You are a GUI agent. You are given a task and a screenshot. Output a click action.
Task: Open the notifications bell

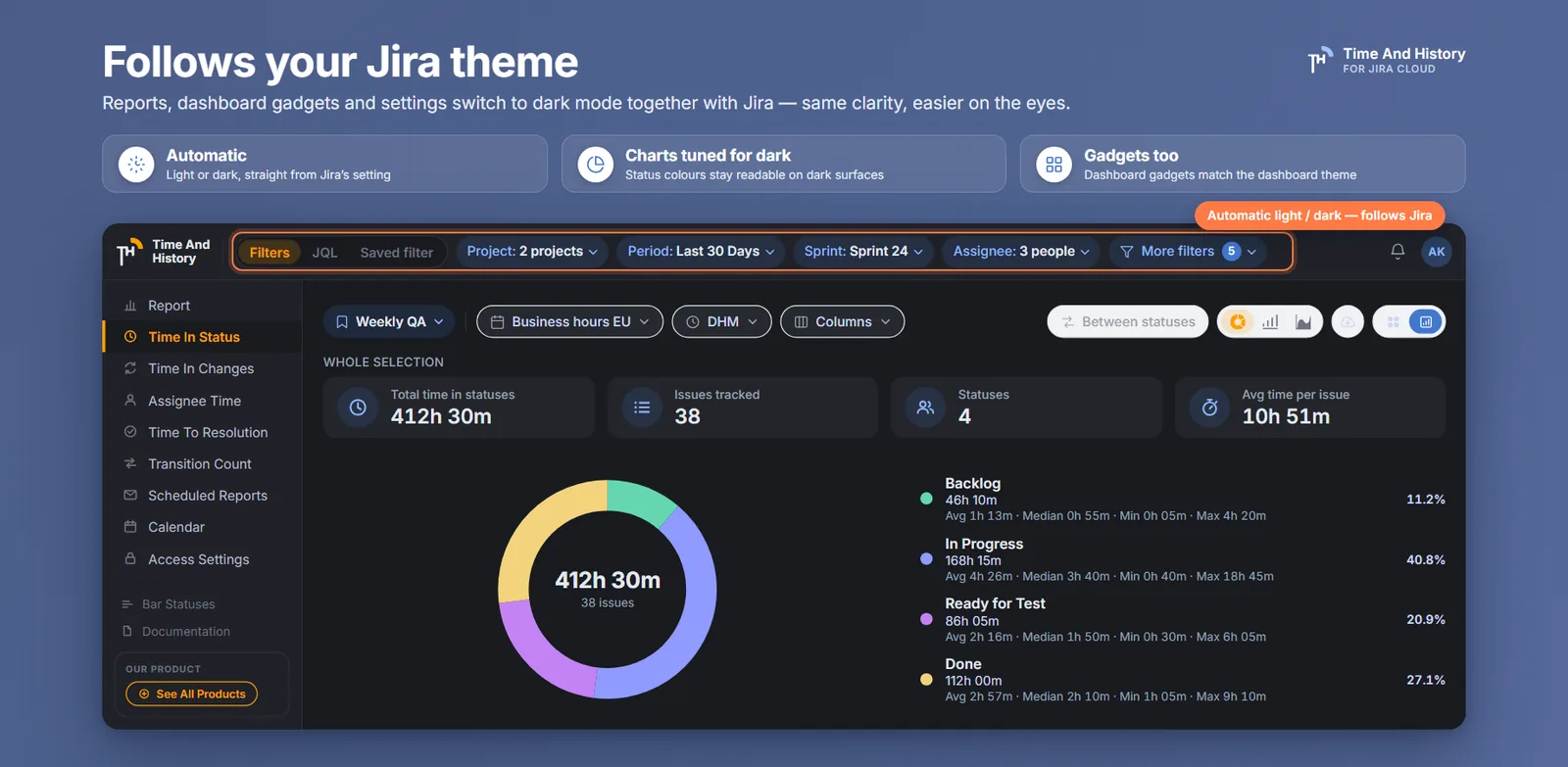(1397, 252)
